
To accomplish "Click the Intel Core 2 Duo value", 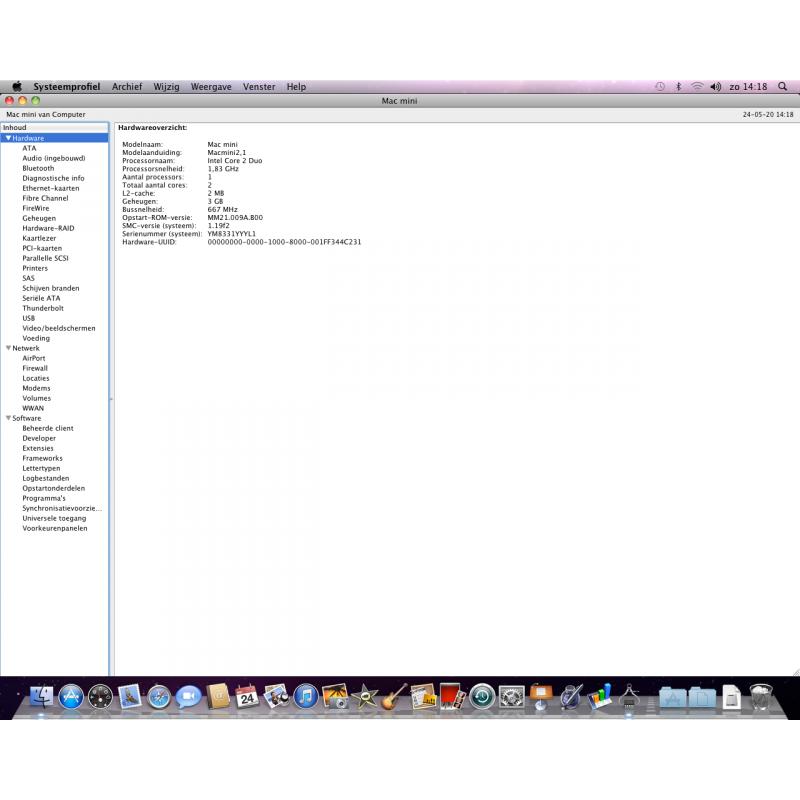I will pos(235,161).
